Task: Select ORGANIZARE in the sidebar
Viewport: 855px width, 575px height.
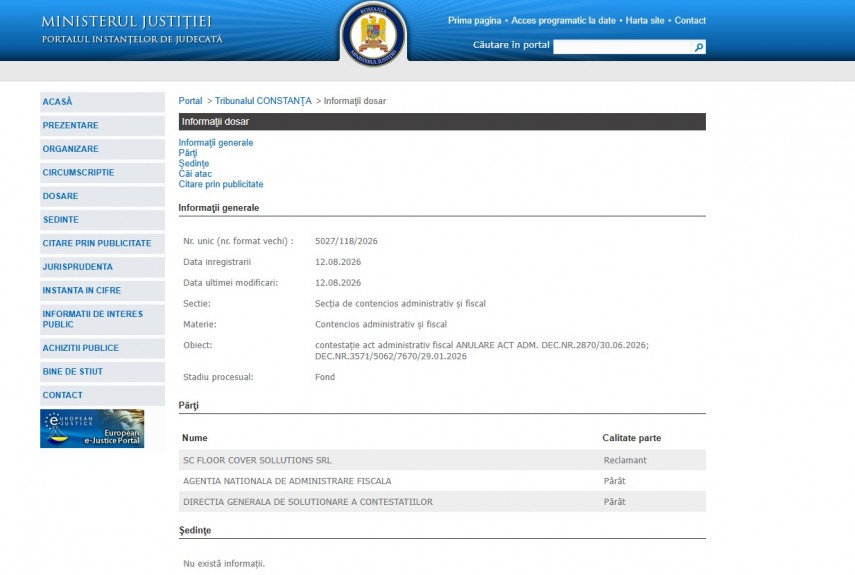Action: point(102,149)
